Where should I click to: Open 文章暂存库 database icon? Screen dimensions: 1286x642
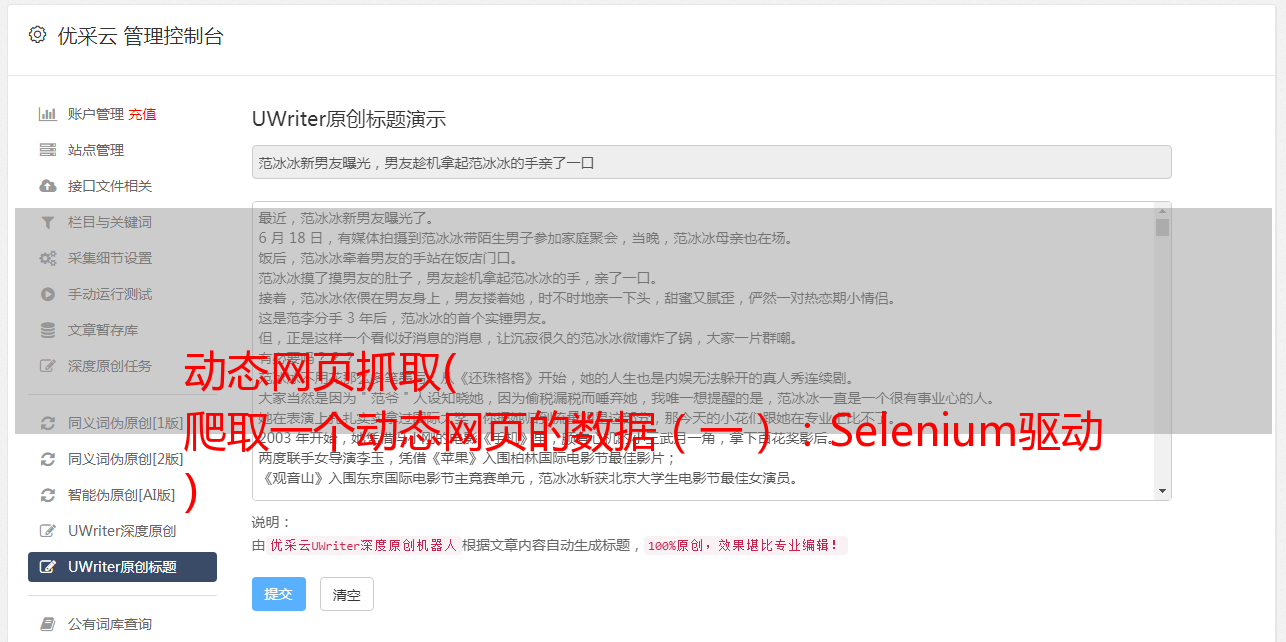pyautogui.click(x=47, y=330)
